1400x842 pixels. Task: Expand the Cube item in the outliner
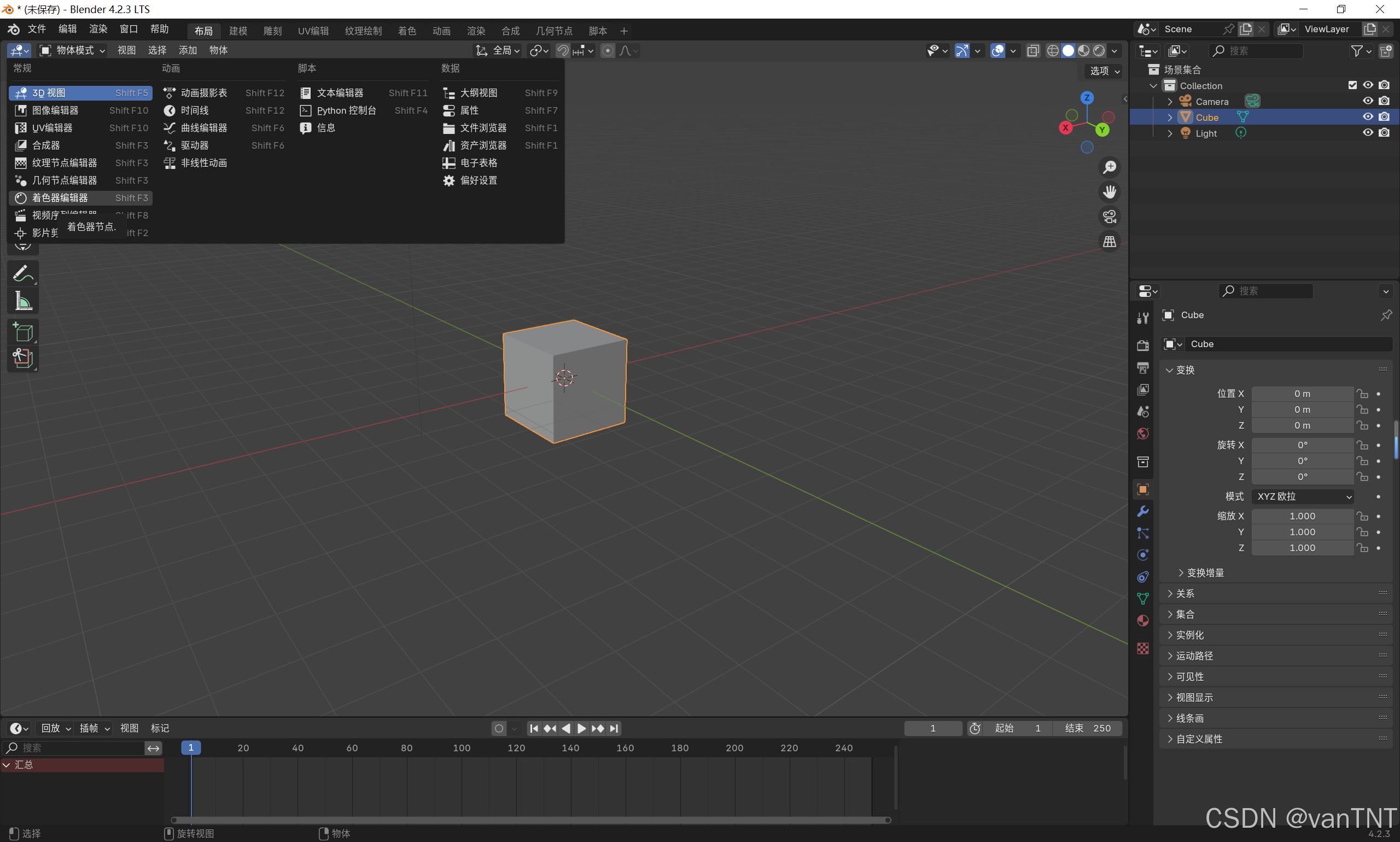pyautogui.click(x=1170, y=118)
